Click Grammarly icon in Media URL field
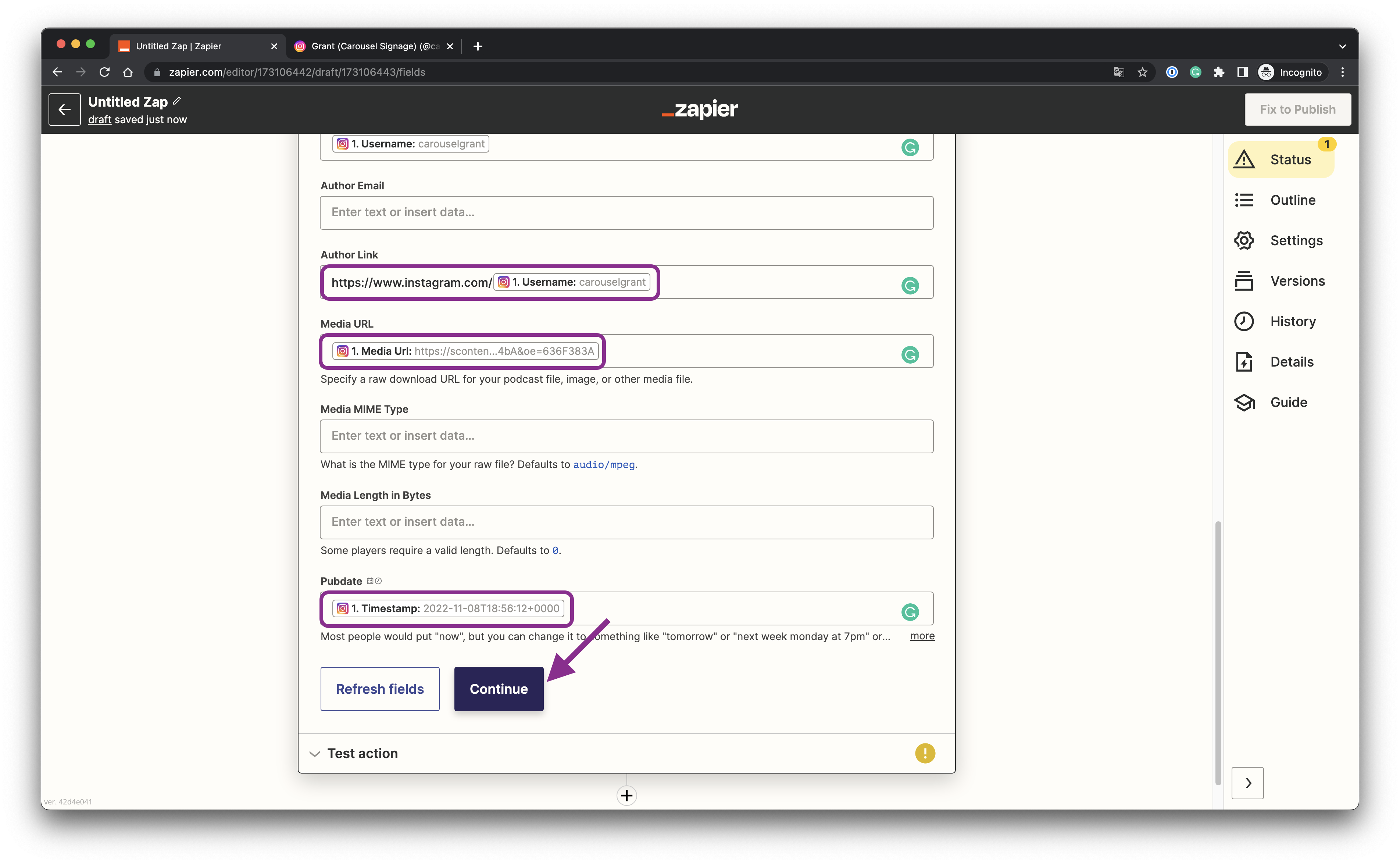The image size is (1400, 864). coord(910,354)
